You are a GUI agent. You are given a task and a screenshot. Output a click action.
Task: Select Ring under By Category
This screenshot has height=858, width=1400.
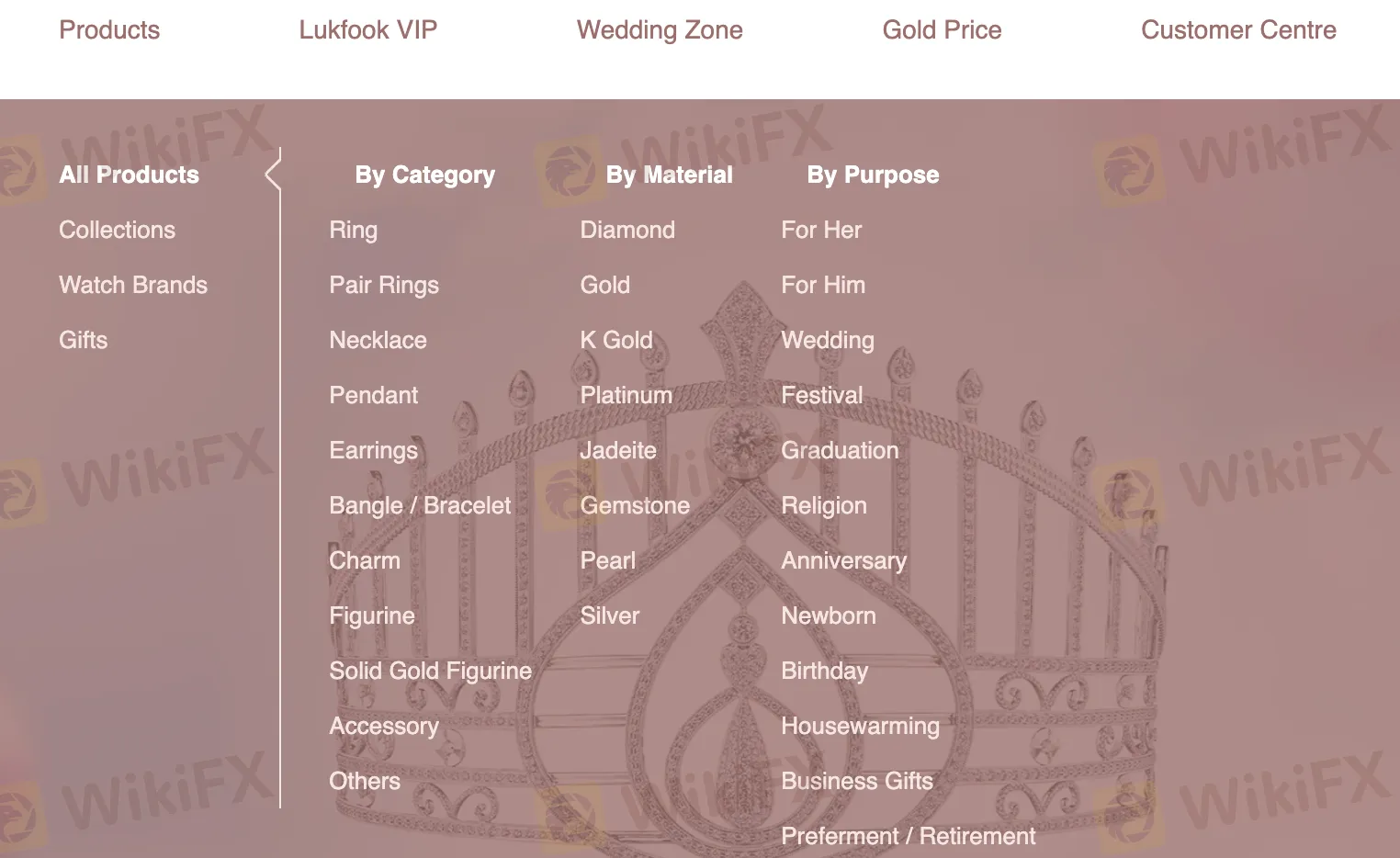point(353,230)
